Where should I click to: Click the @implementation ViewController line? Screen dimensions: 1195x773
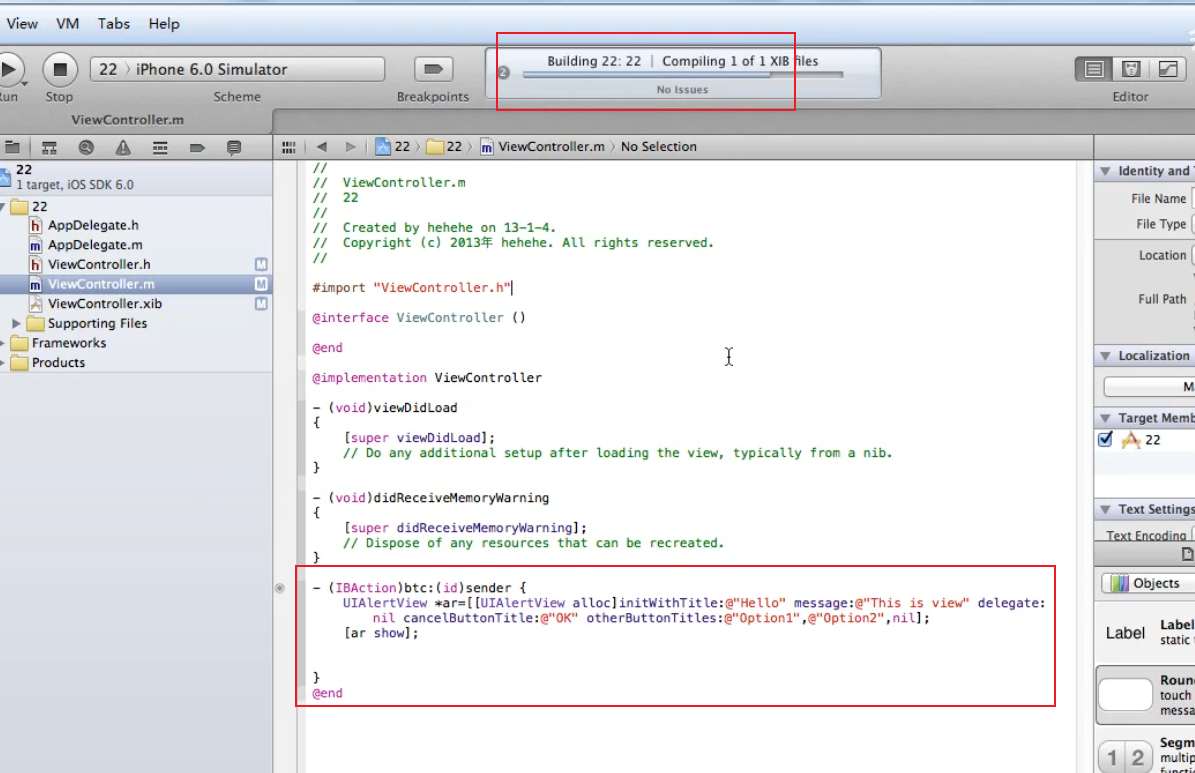tap(427, 377)
